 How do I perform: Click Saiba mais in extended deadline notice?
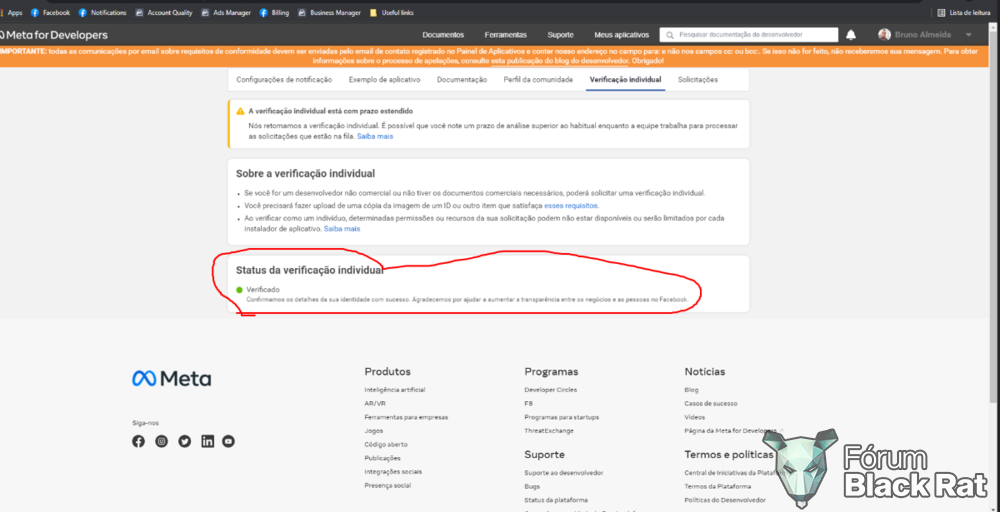click(375, 136)
